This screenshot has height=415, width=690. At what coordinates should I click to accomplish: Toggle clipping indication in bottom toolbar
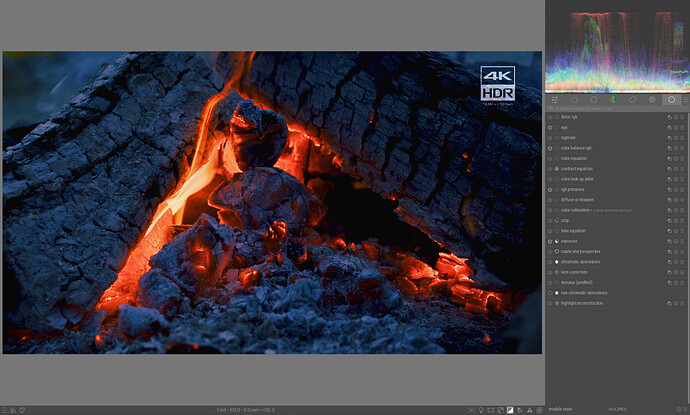[510, 410]
